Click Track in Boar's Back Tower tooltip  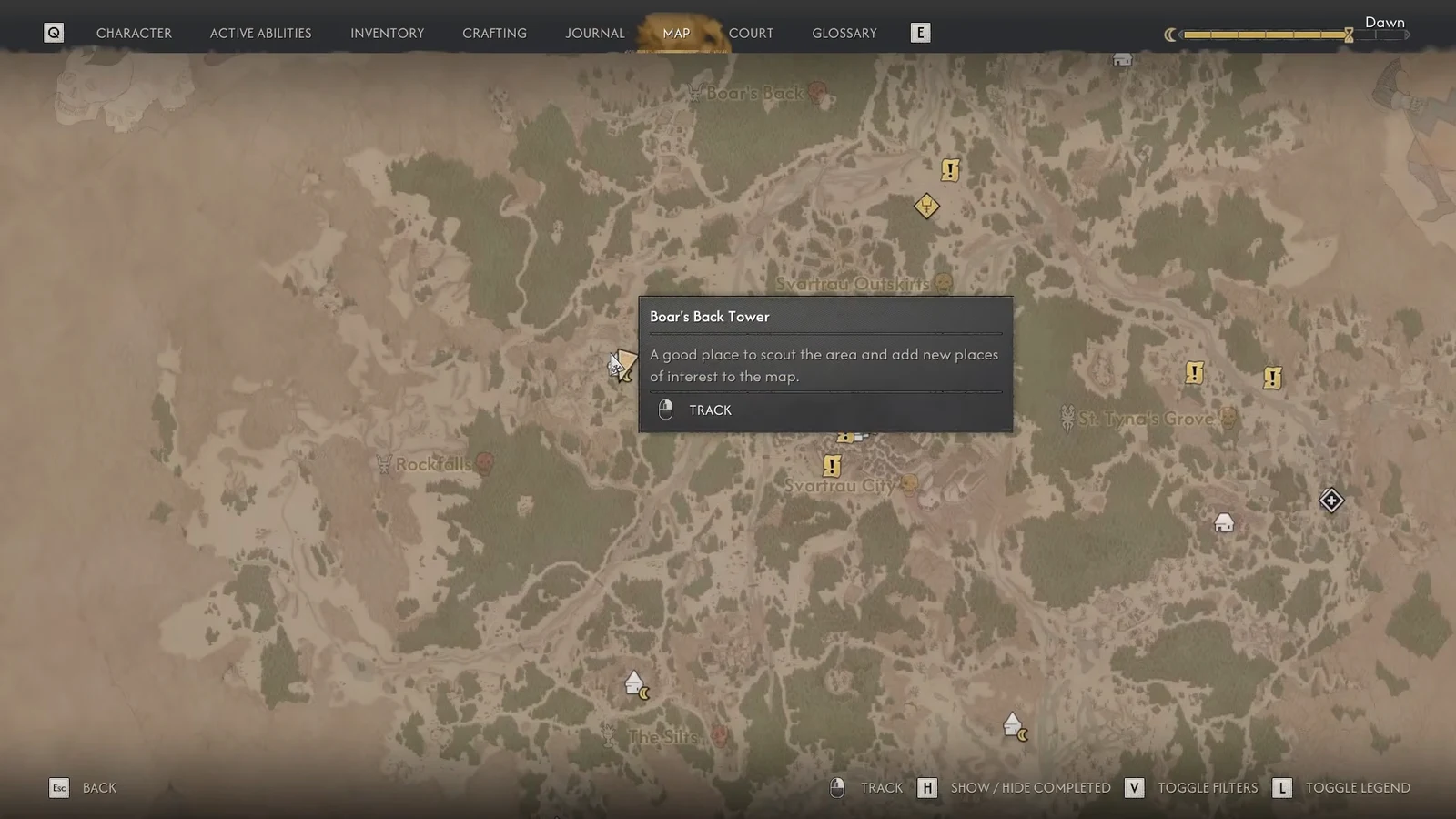(710, 410)
